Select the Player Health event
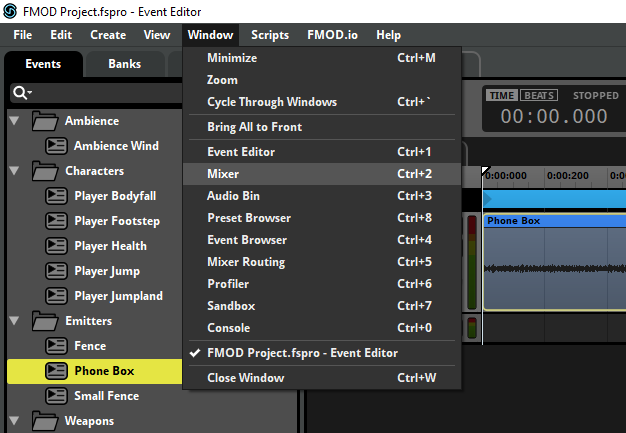The height and width of the screenshot is (433, 626). [x=111, y=246]
